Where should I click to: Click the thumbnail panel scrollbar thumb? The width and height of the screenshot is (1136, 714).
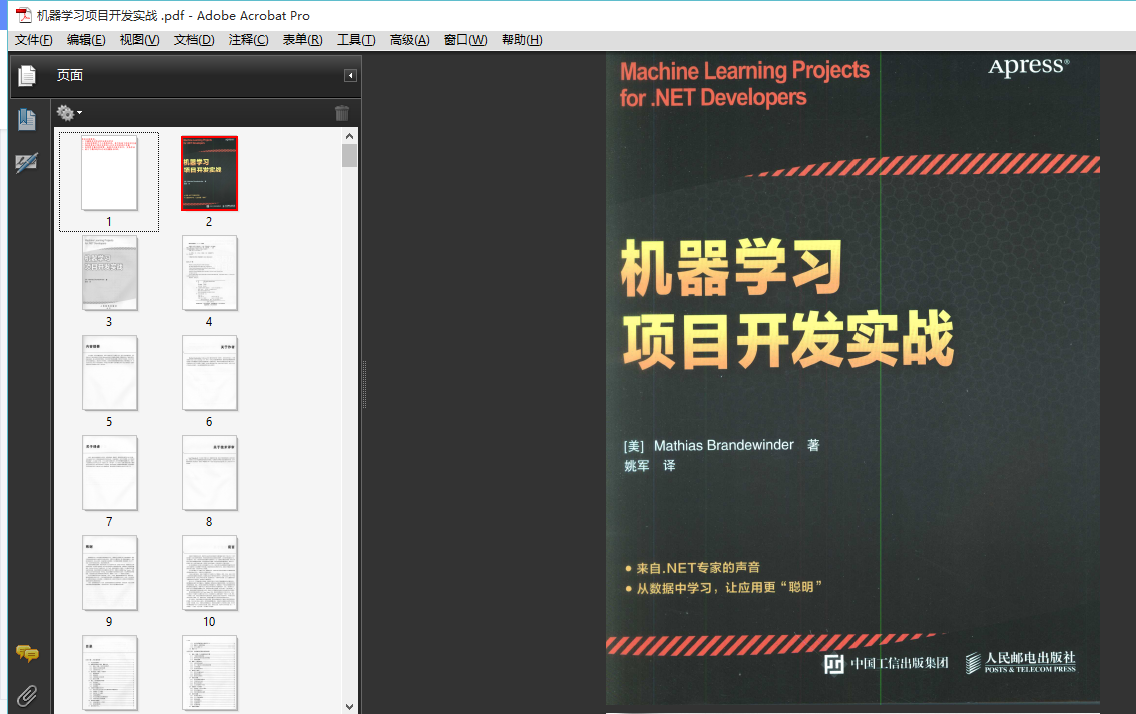(x=349, y=155)
